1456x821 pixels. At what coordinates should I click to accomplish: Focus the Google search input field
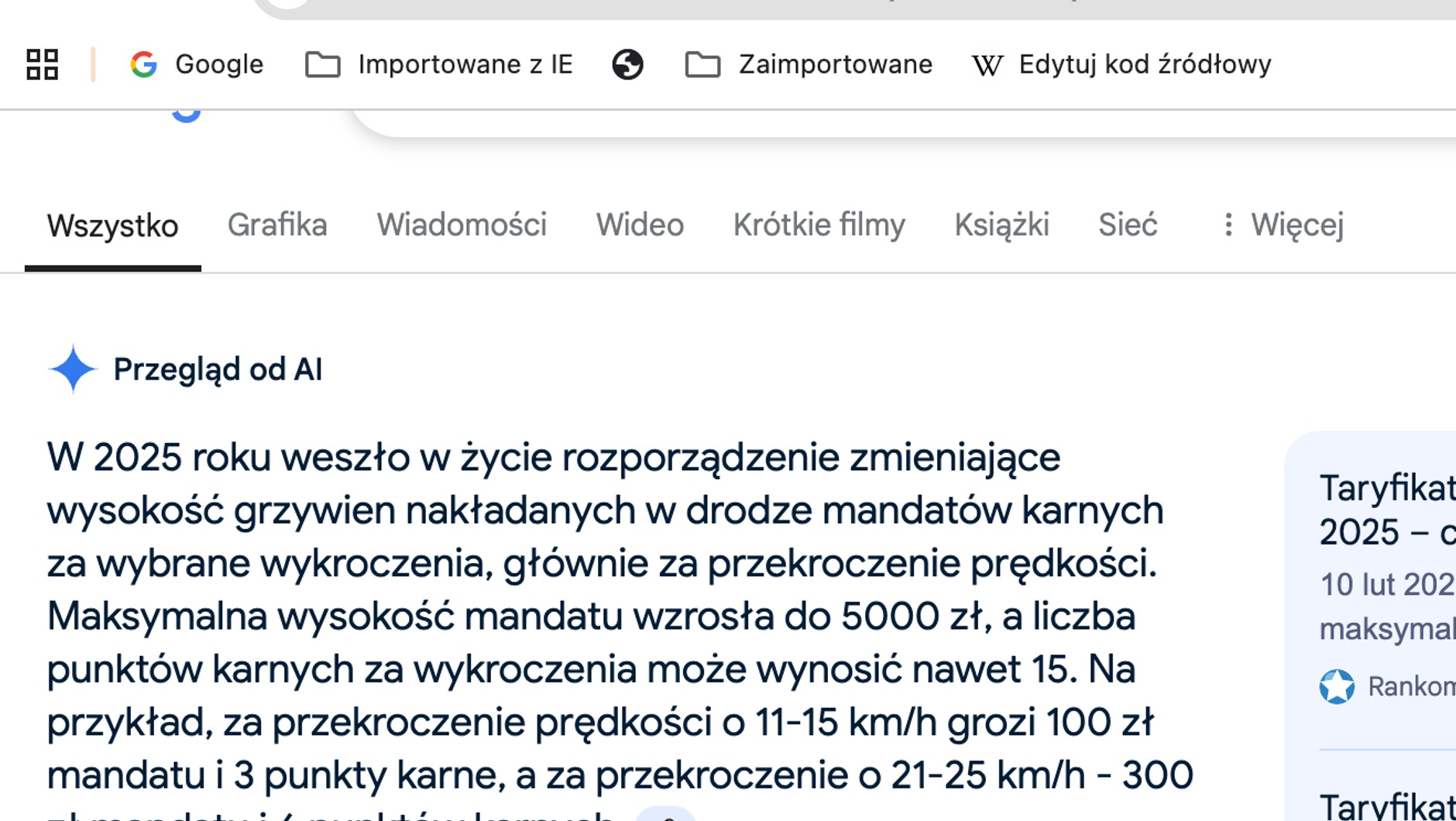[902, 122]
